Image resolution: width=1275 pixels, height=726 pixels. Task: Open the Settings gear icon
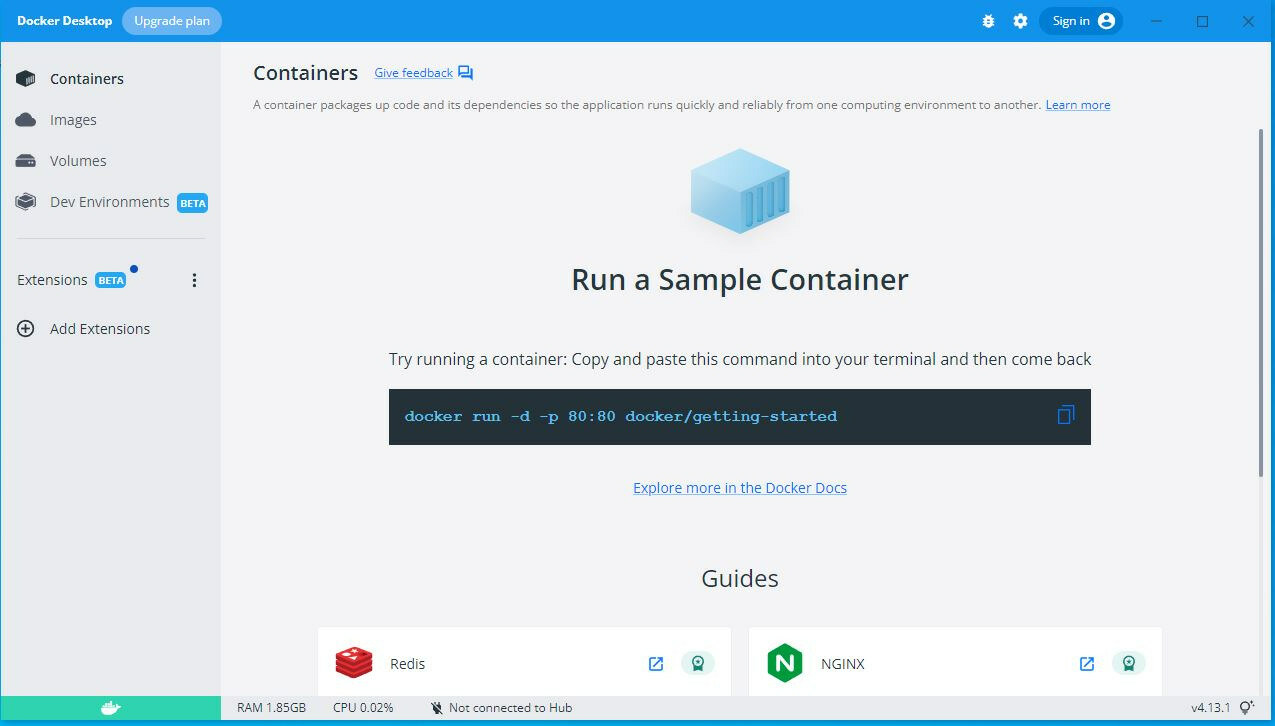click(x=1020, y=21)
